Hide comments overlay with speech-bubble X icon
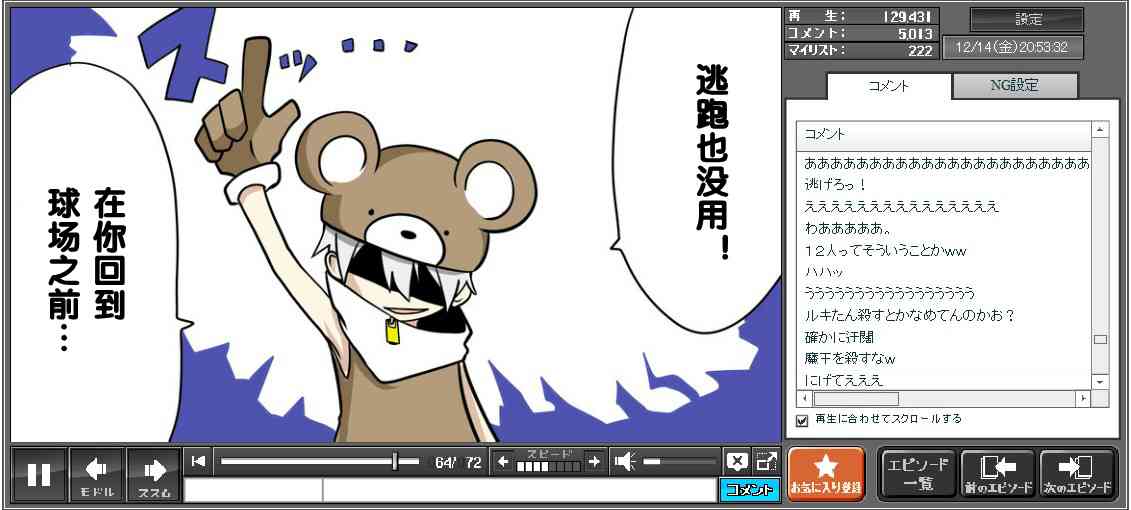Image resolution: width=1131 pixels, height=510 pixels. pos(737,461)
